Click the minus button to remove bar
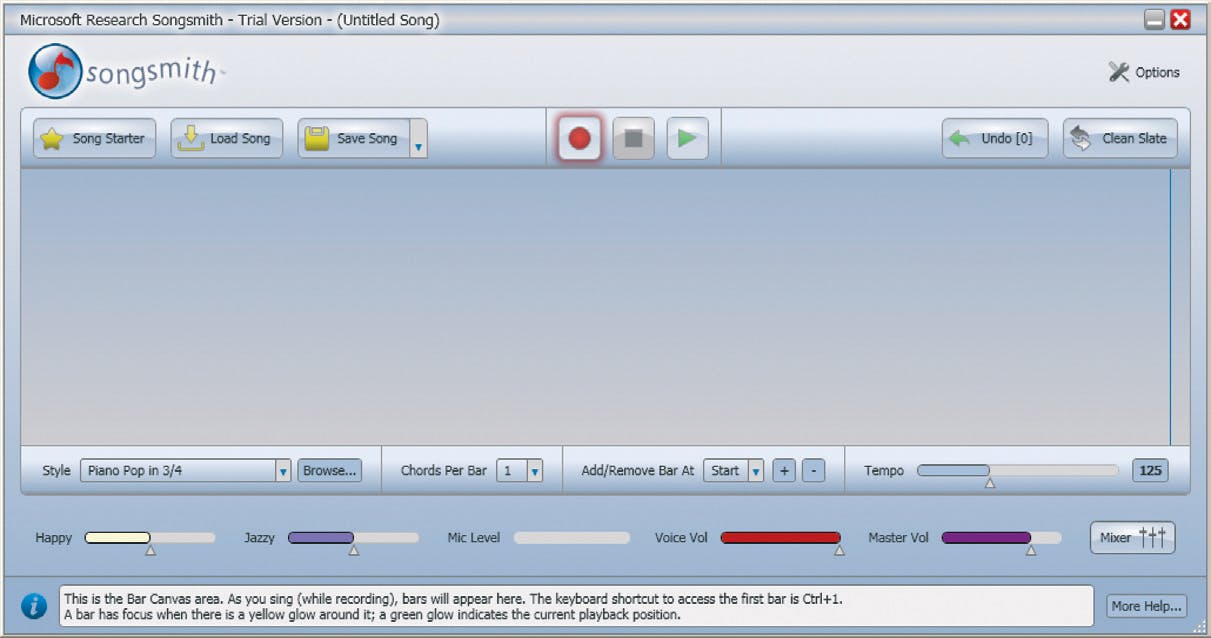The image size is (1211, 638). [x=814, y=470]
